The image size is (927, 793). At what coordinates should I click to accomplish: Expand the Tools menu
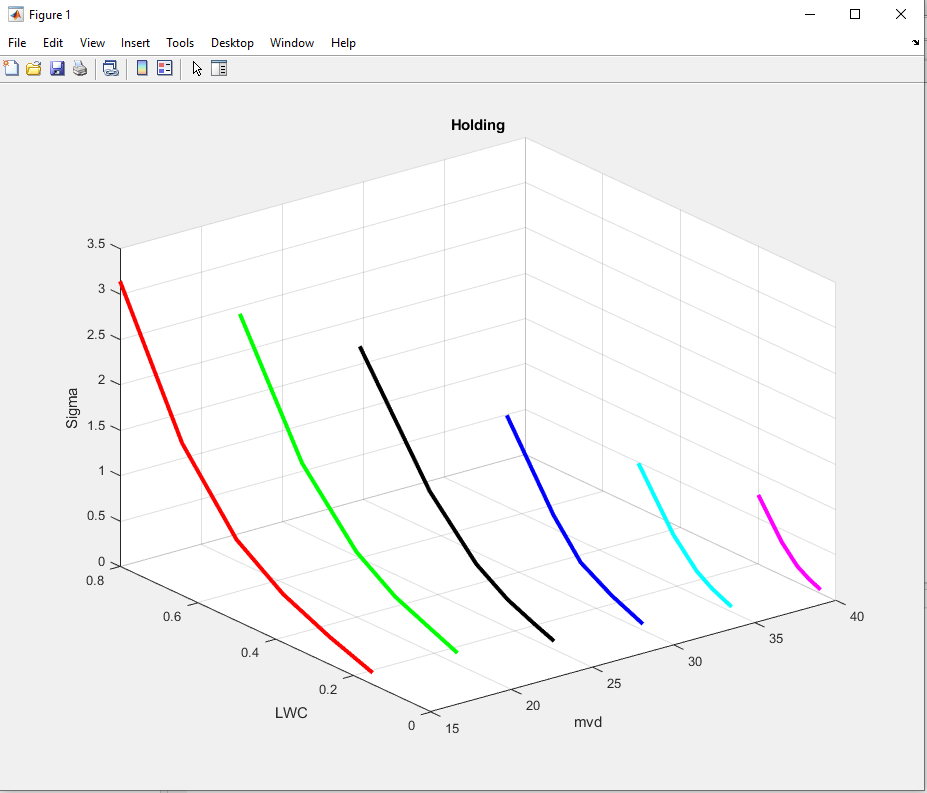pyautogui.click(x=180, y=43)
